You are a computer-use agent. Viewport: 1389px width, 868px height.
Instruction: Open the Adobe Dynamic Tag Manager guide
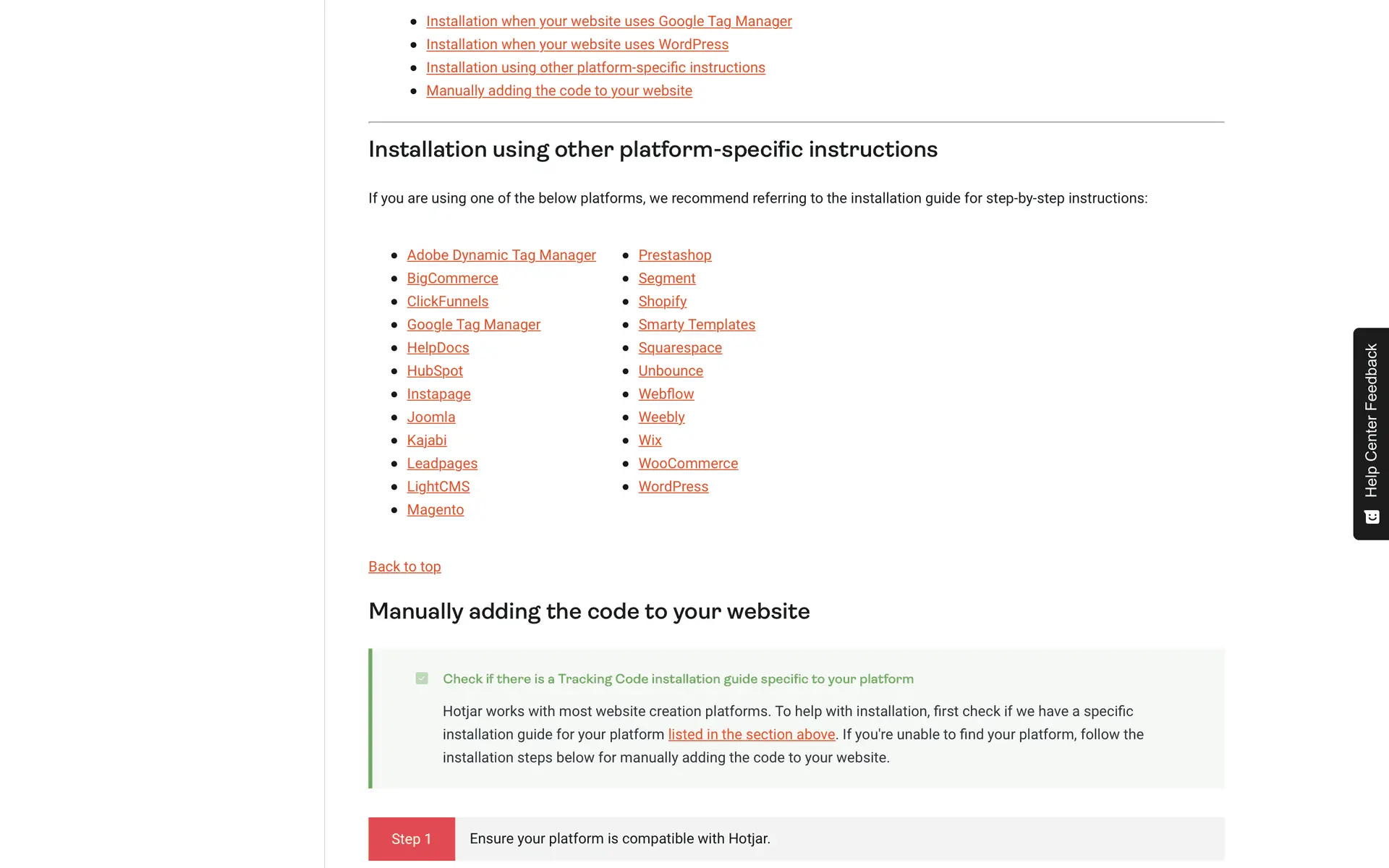click(x=501, y=255)
